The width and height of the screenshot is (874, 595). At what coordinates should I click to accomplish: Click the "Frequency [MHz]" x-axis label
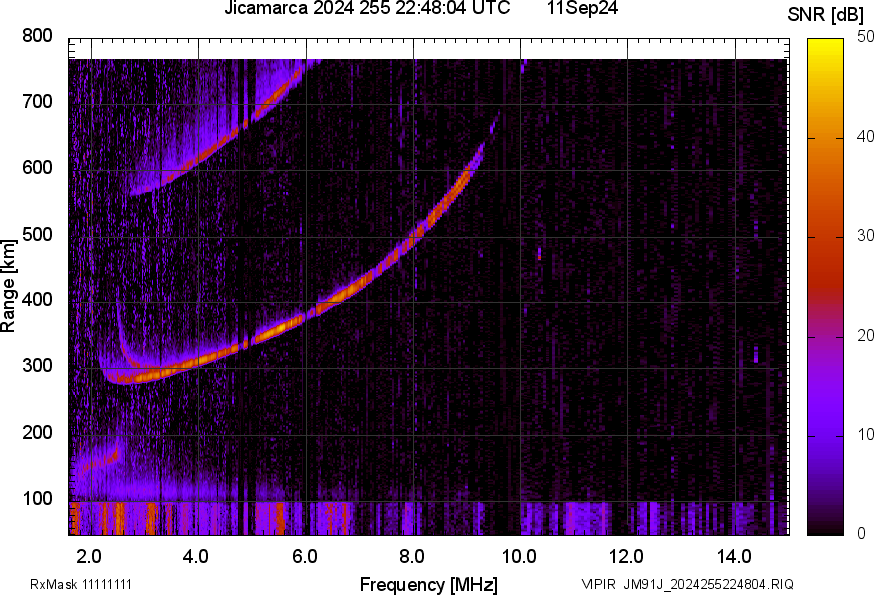(428, 584)
